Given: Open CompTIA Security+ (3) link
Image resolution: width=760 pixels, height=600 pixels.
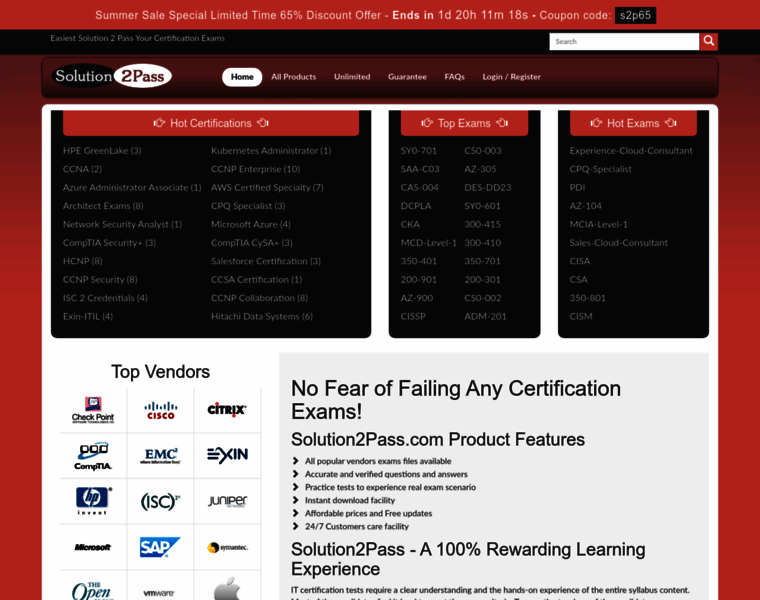Looking at the screenshot, I should tap(110, 243).
